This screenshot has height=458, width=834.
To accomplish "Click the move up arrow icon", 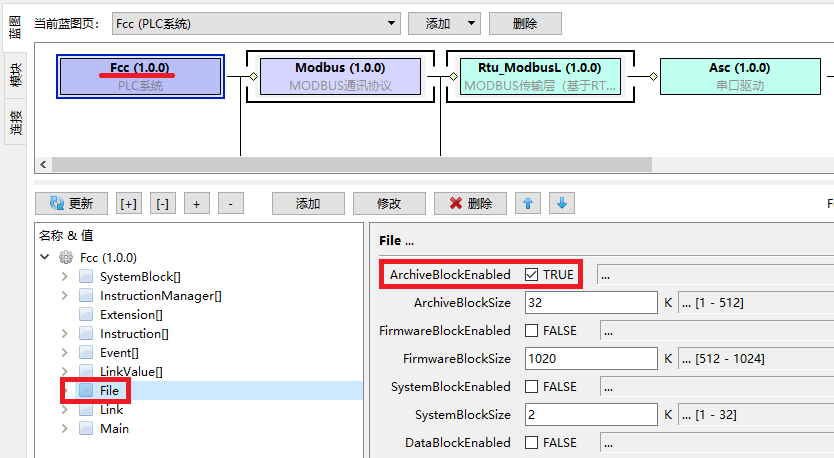I will [528, 203].
